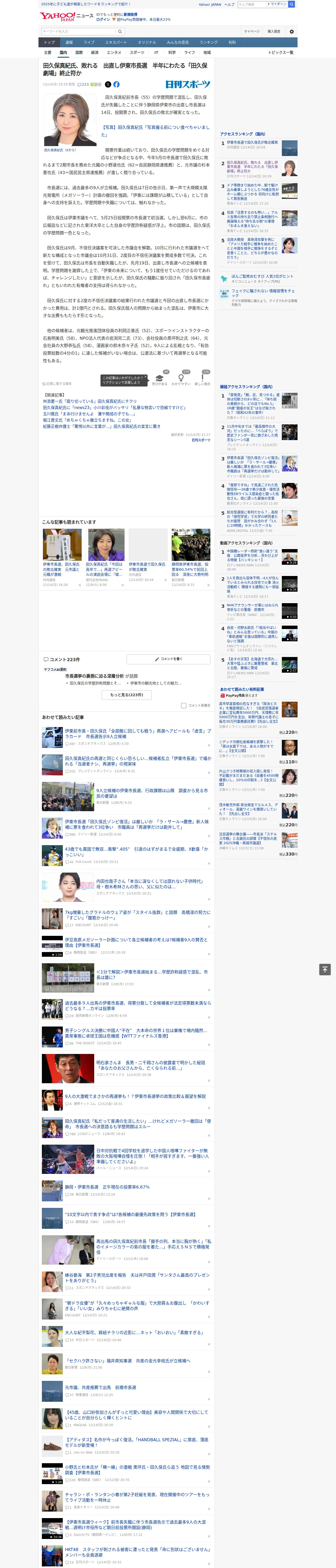This screenshot has height=1568, width=336.
Task: Open article 9人立候補の伊東市長選、行政課題は山積
Action: pyautogui.click(x=152, y=793)
